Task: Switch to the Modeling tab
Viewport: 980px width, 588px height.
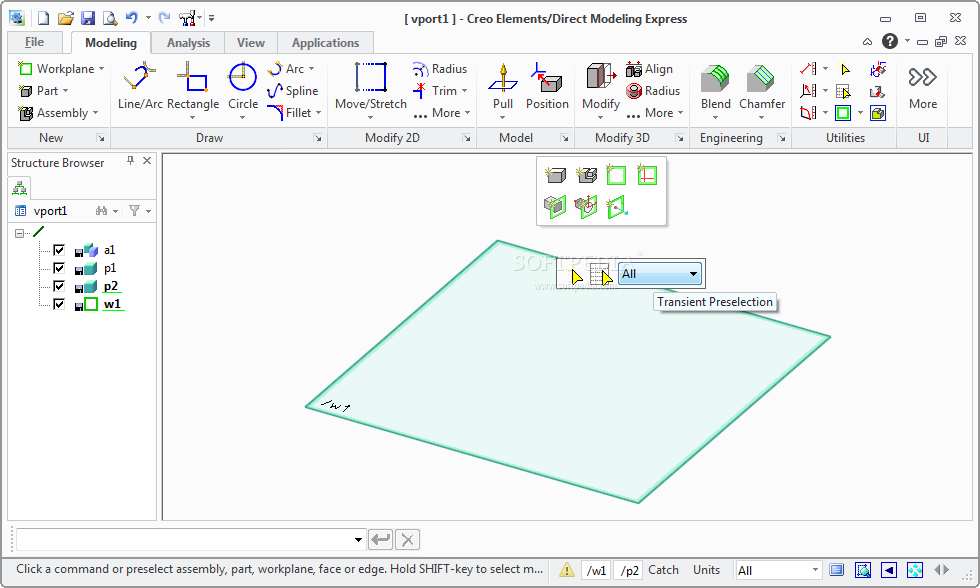Action: click(111, 42)
